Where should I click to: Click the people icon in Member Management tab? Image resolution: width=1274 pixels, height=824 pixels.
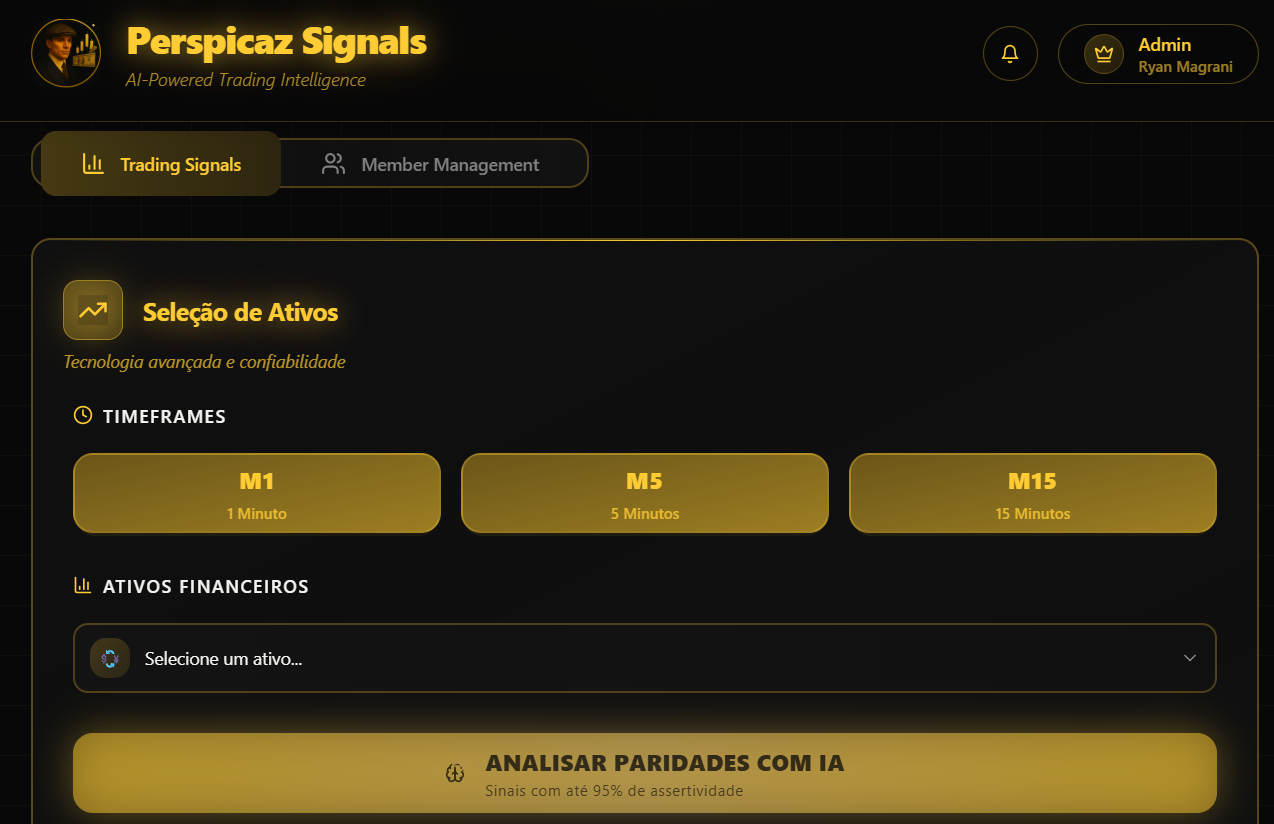click(333, 164)
